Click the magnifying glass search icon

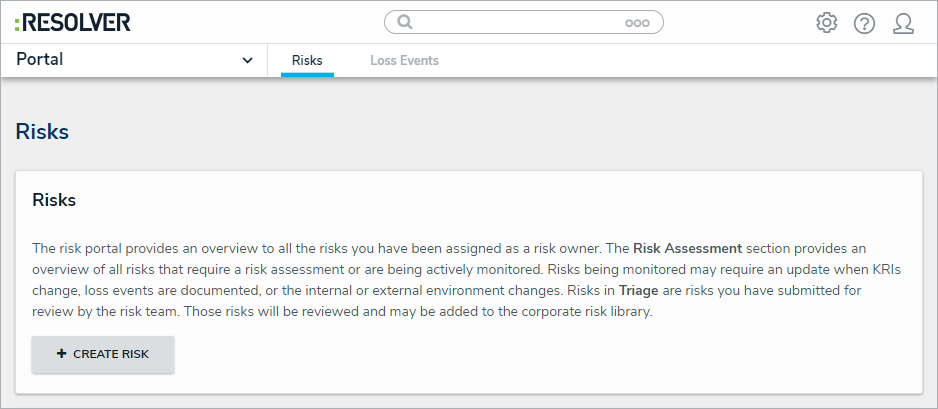tap(405, 22)
